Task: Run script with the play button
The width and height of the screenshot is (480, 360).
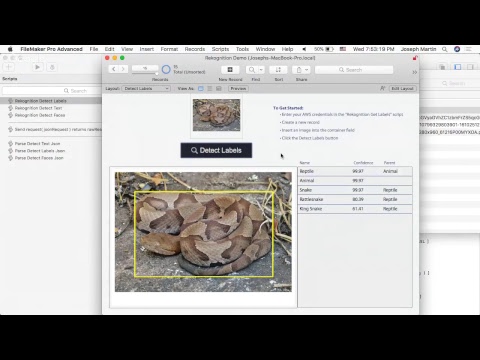Action: pyautogui.click(x=37, y=67)
